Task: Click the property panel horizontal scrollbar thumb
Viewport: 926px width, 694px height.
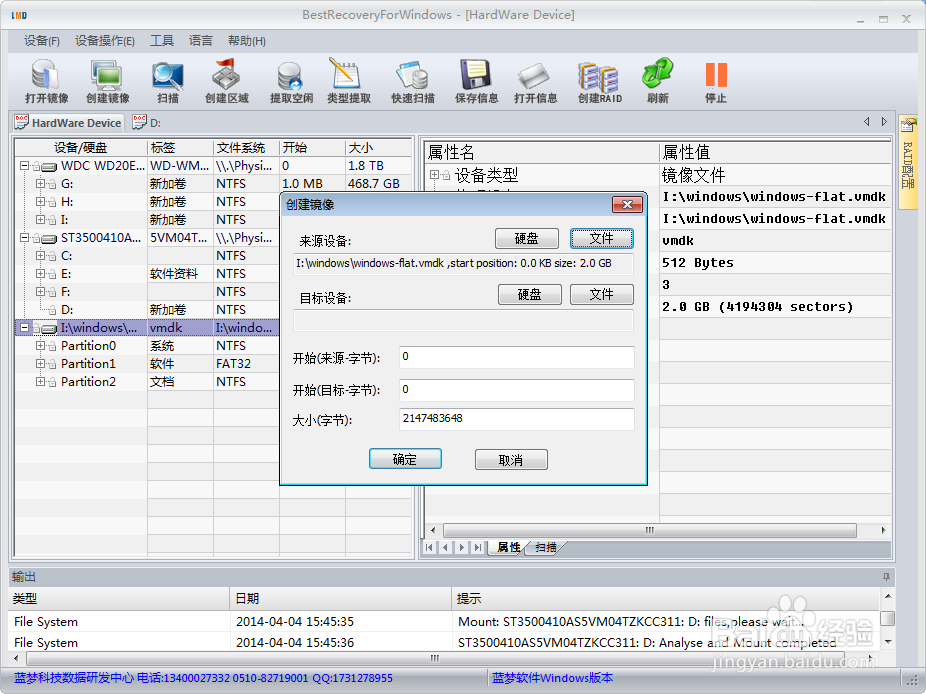Action: coord(650,530)
